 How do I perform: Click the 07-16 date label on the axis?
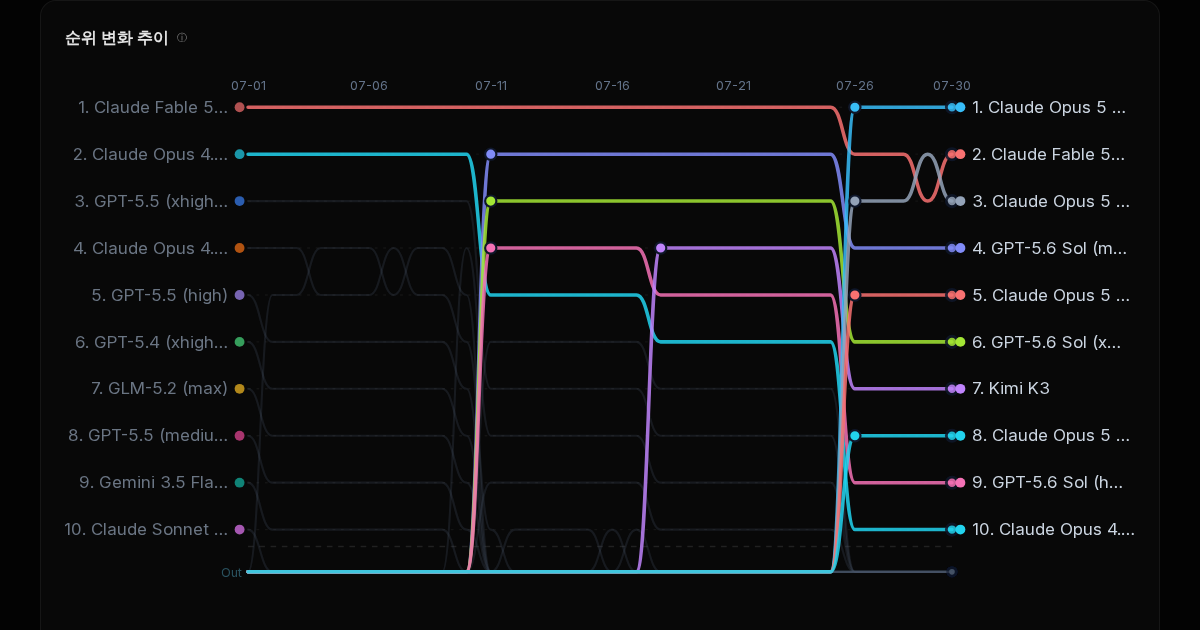coord(612,86)
